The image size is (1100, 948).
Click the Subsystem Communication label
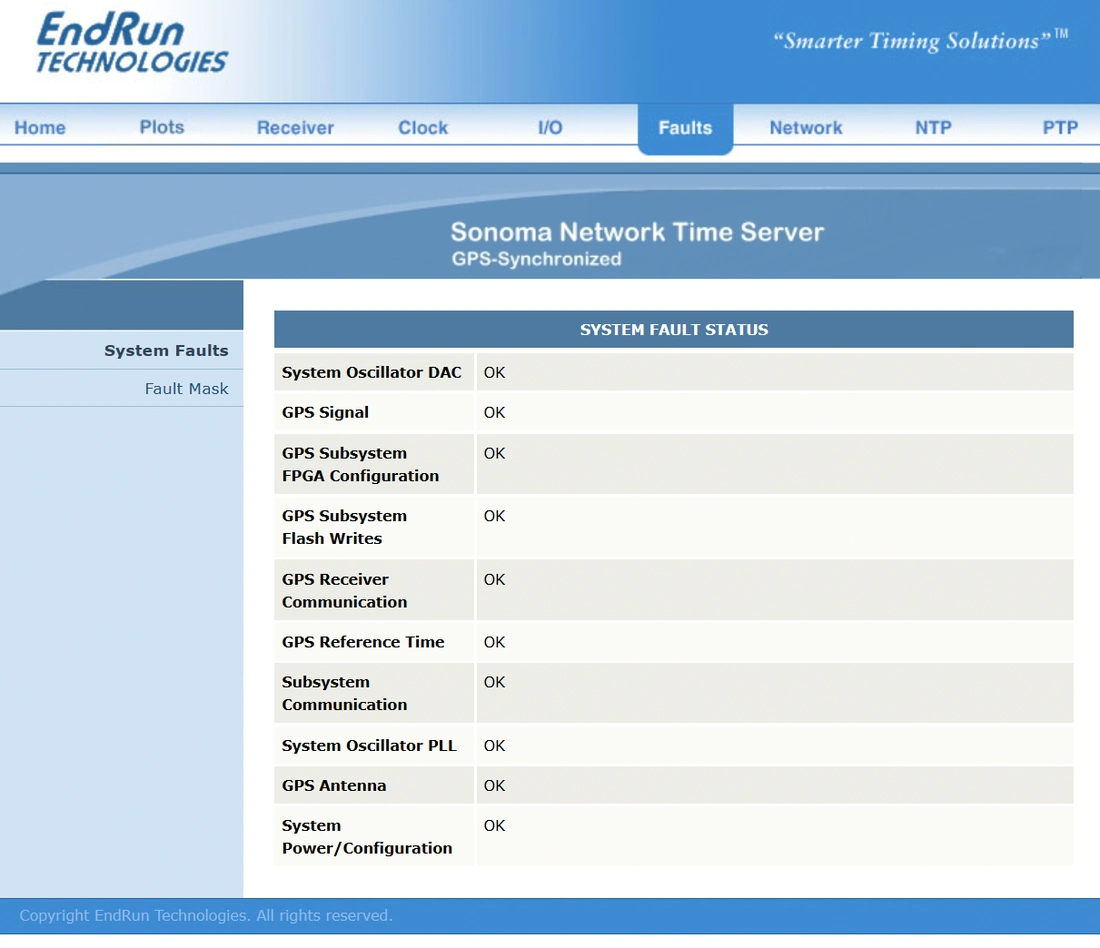pos(344,693)
